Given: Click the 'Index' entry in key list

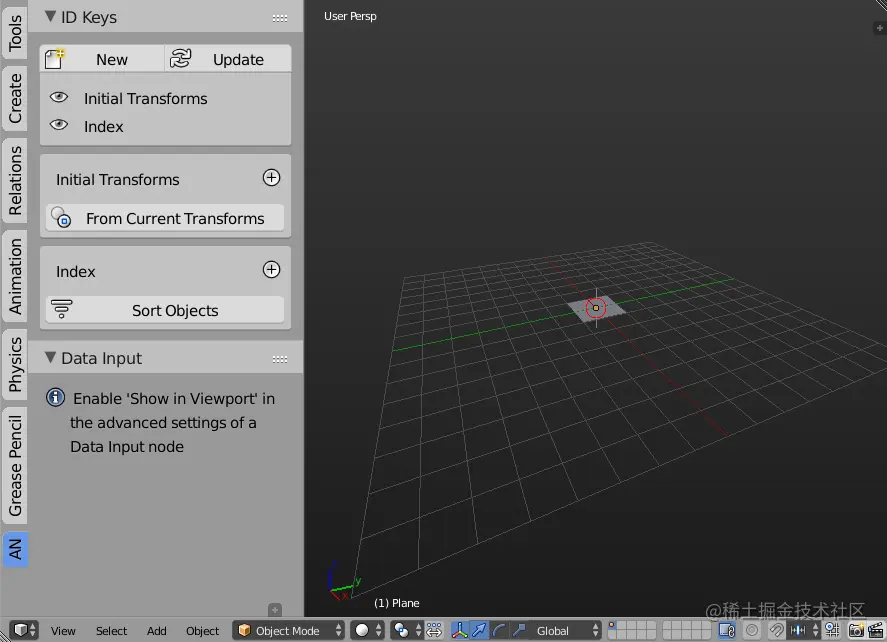Looking at the screenshot, I should click(x=104, y=127).
